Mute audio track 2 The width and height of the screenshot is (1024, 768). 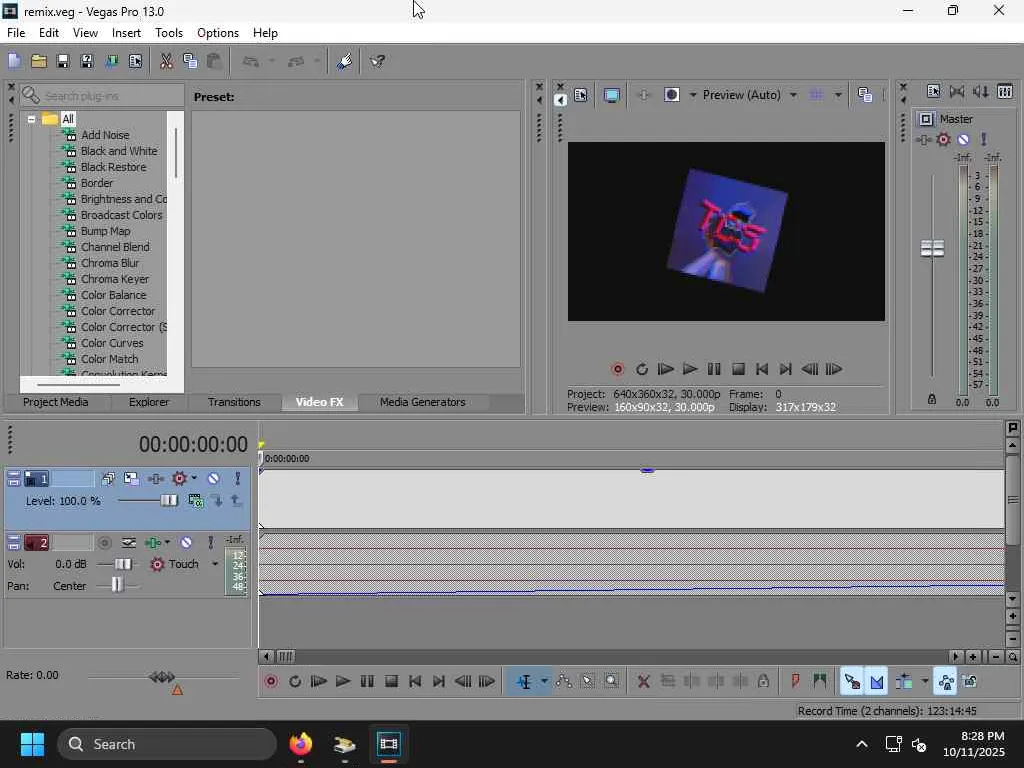(x=186, y=543)
